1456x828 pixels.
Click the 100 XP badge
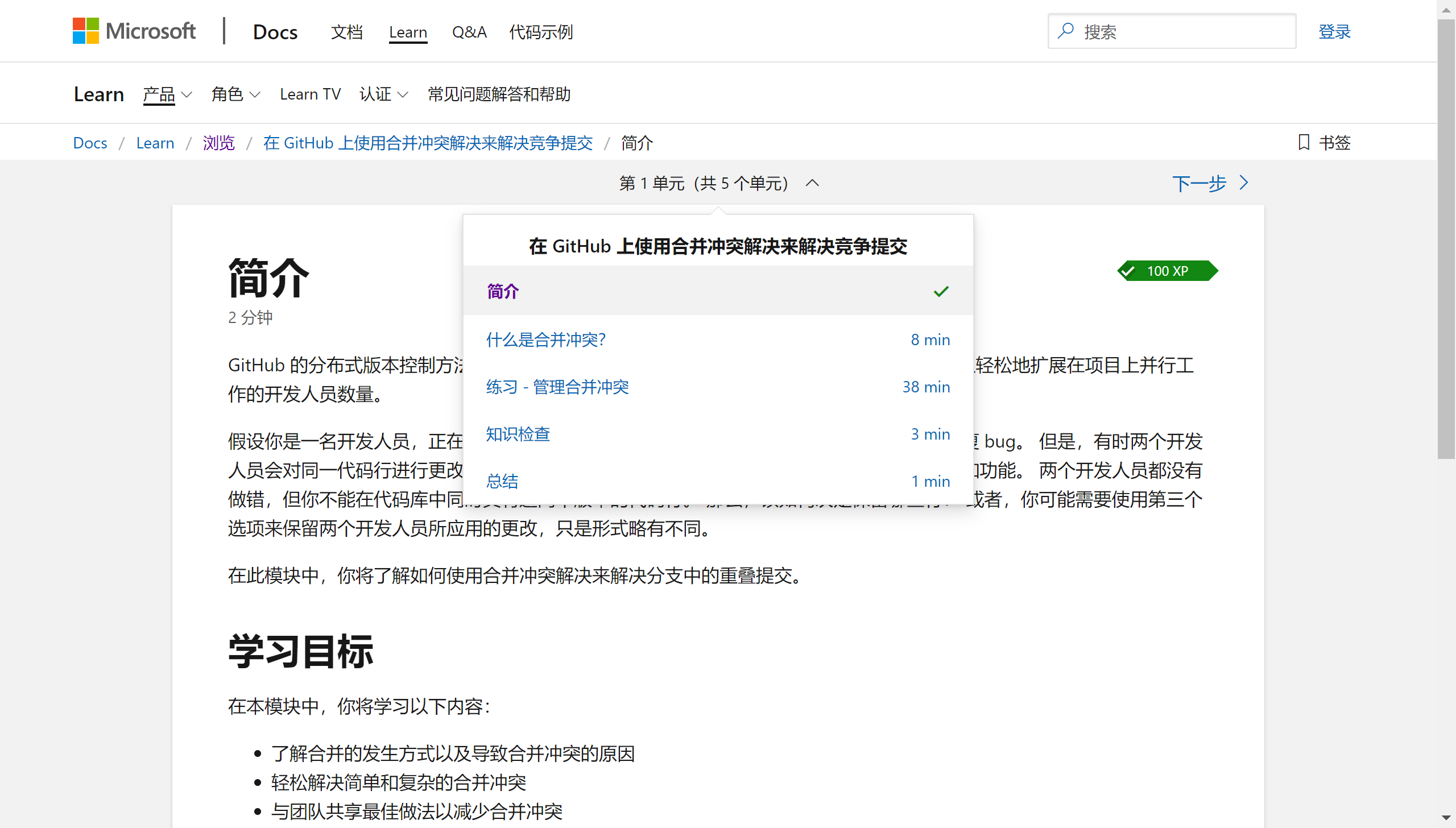click(x=1168, y=271)
